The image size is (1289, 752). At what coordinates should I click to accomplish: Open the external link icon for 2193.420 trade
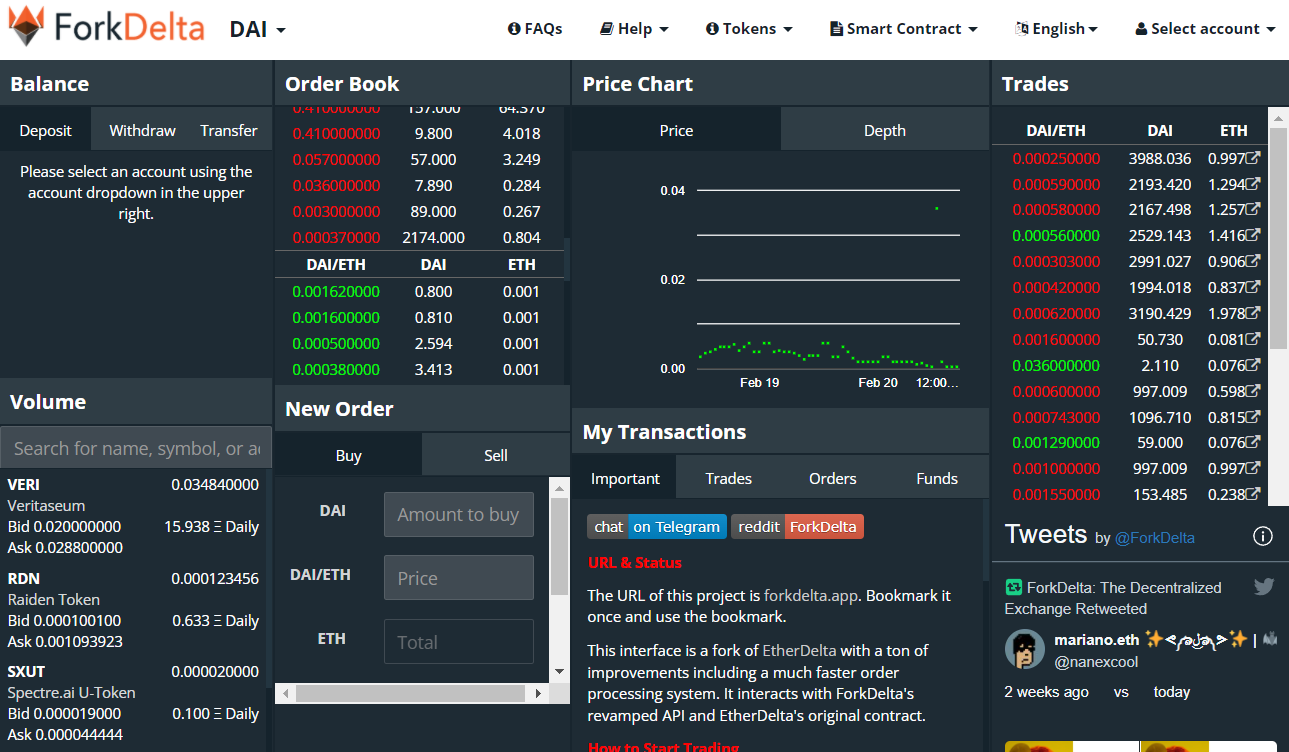(x=1253, y=184)
